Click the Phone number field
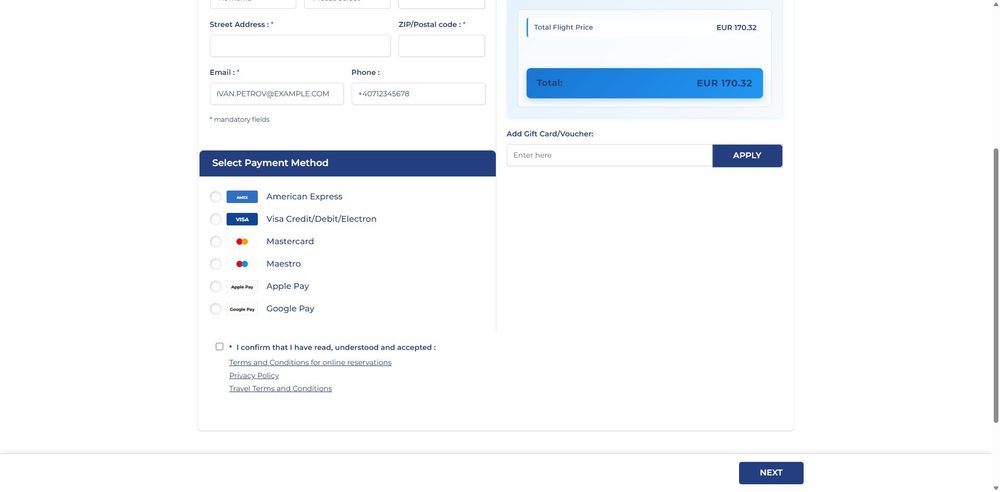 click(418, 94)
